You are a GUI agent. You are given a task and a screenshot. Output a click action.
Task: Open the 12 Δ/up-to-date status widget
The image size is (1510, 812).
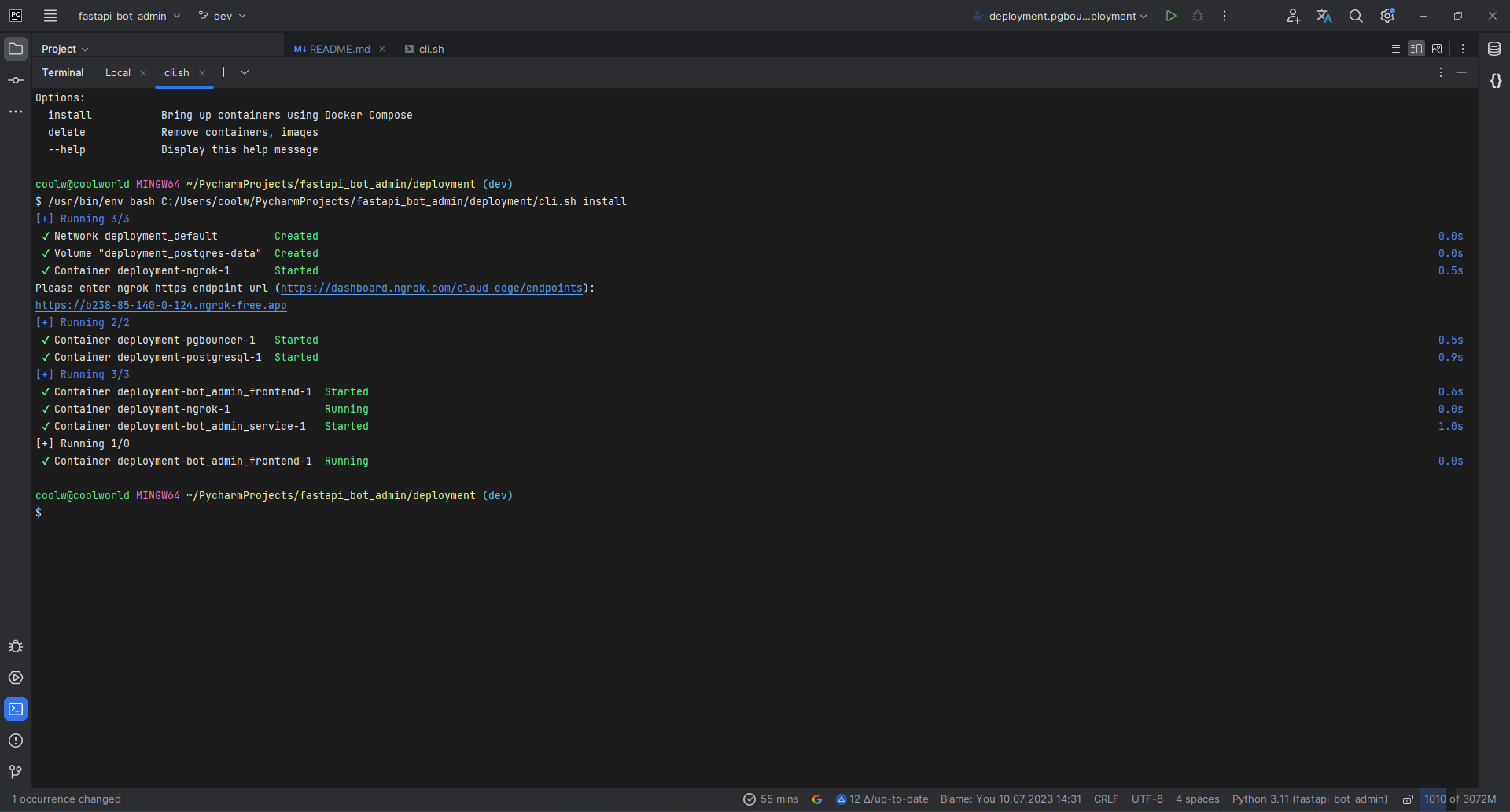point(882,799)
